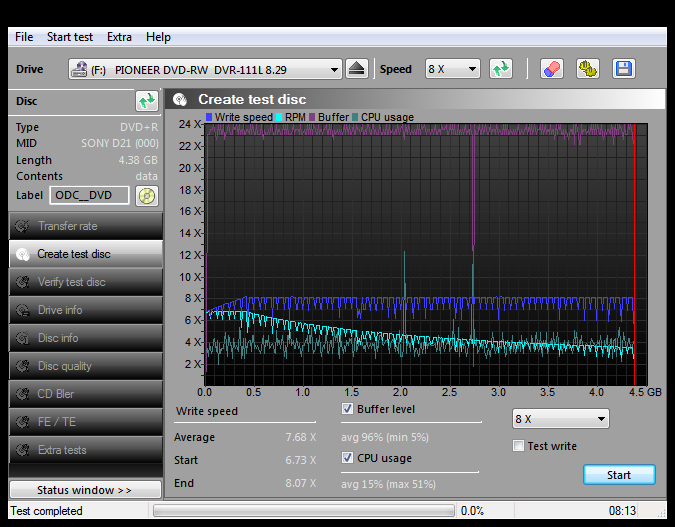This screenshot has height=527, width=675.
Task: Switch to CD Bler tab
Action: pyautogui.click(x=86, y=394)
